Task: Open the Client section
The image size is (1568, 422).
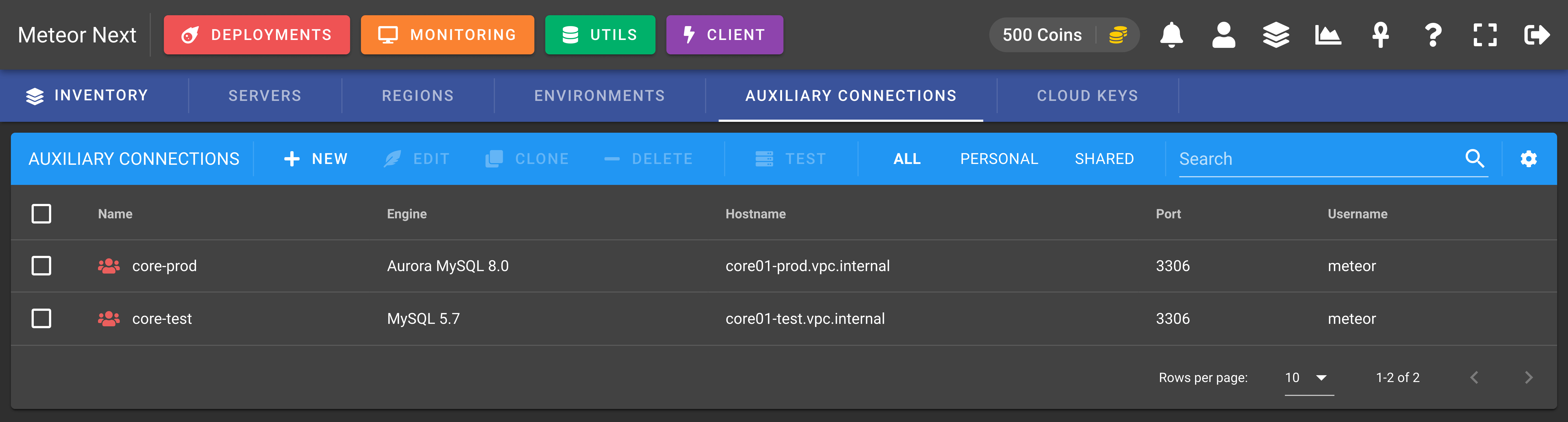Action: click(724, 35)
